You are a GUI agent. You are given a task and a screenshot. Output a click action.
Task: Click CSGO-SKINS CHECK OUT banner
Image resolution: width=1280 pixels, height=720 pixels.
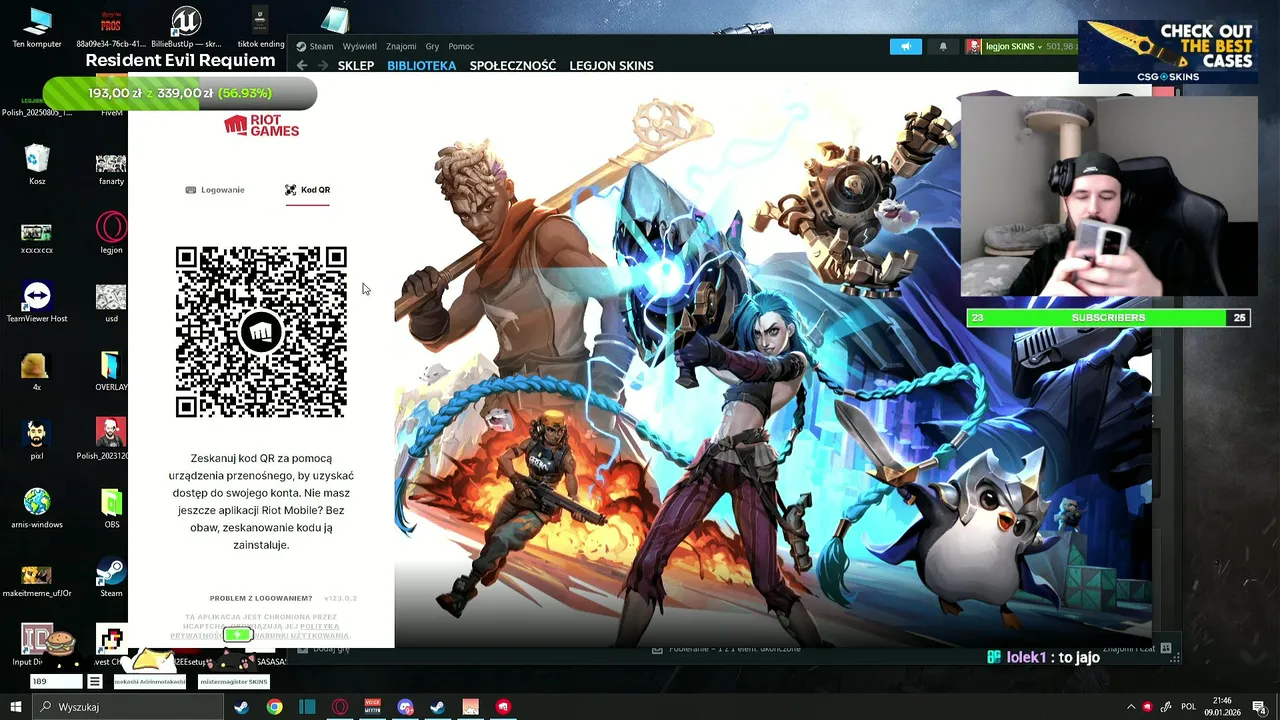[1166, 52]
